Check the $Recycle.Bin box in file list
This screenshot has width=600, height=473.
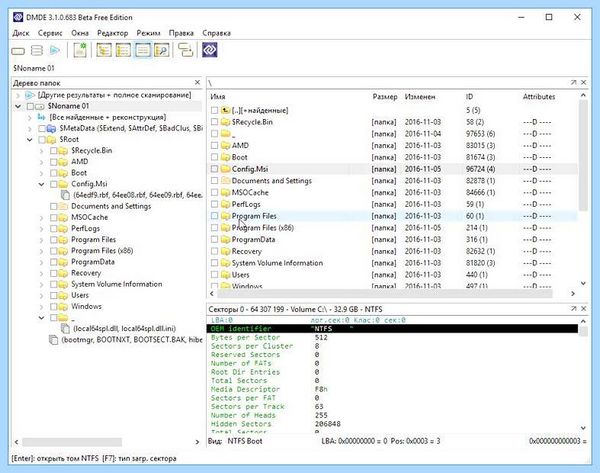[x=214, y=122]
